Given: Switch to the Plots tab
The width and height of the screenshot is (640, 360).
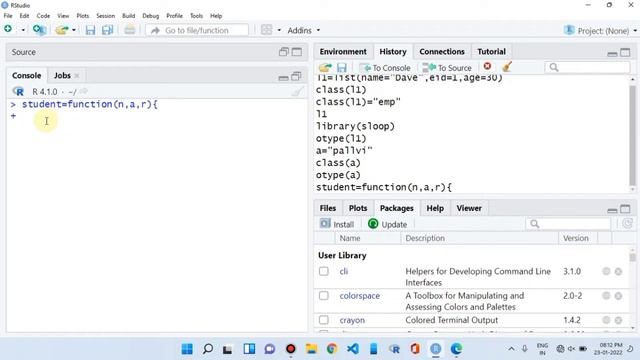Looking at the screenshot, I should pyautogui.click(x=358, y=208).
